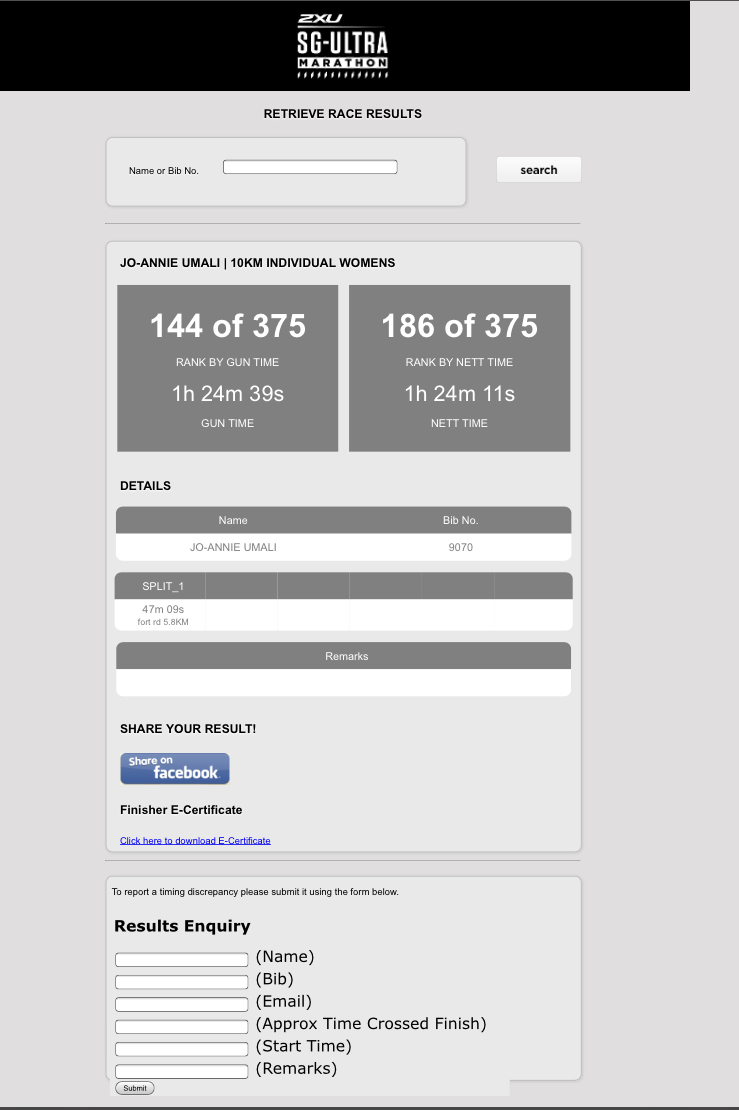This screenshot has width=739, height=1110.
Task: Click the 'Bib No.' column header
Action: [x=461, y=520]
